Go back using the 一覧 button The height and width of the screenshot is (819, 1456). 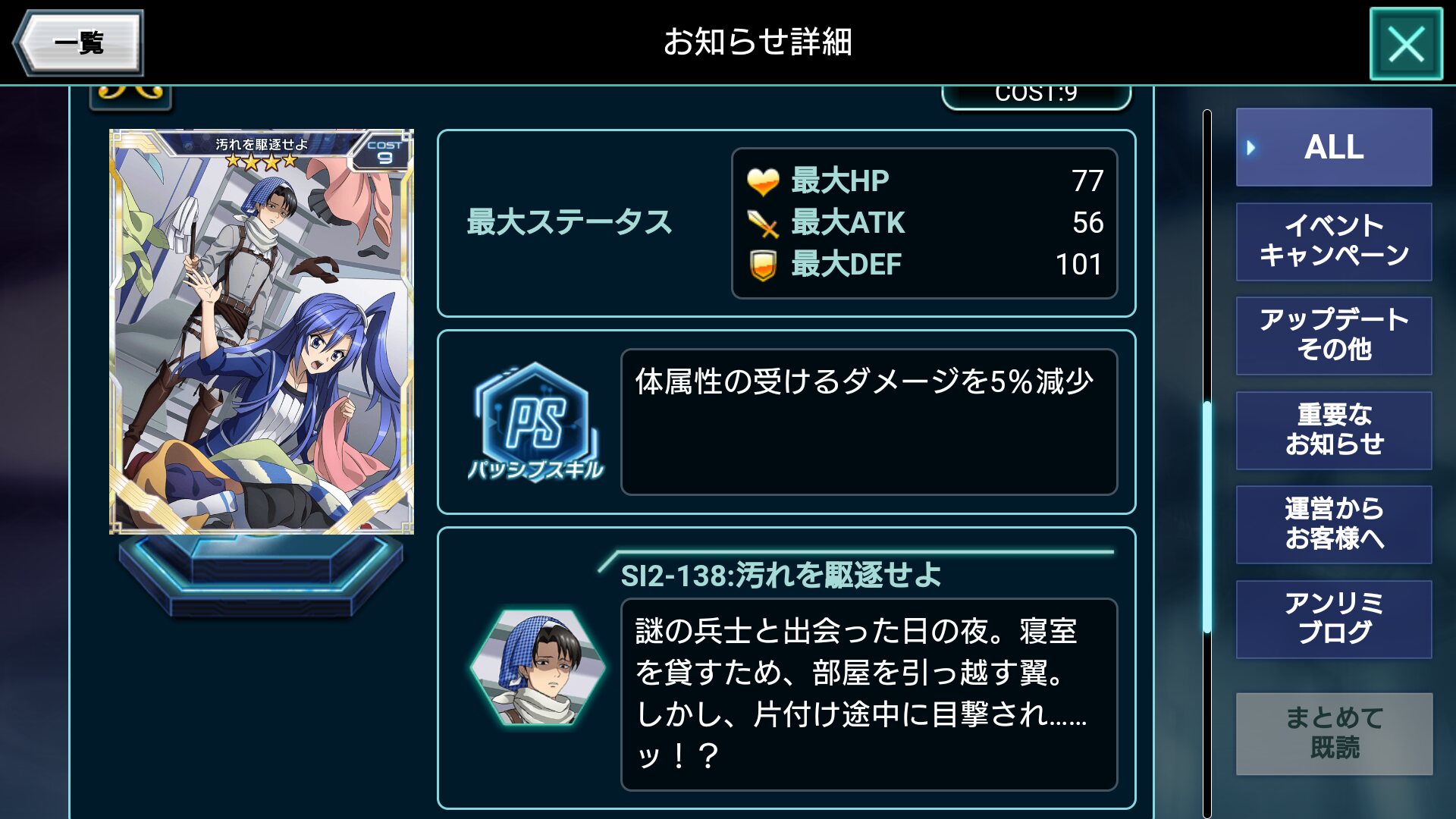(x=78, y=43)
